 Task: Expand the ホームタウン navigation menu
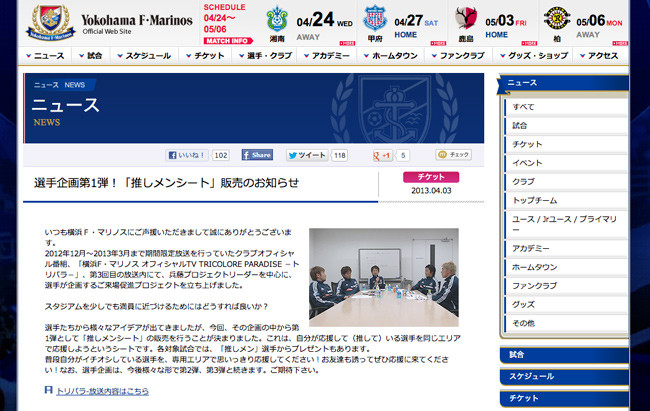[390, 56]
